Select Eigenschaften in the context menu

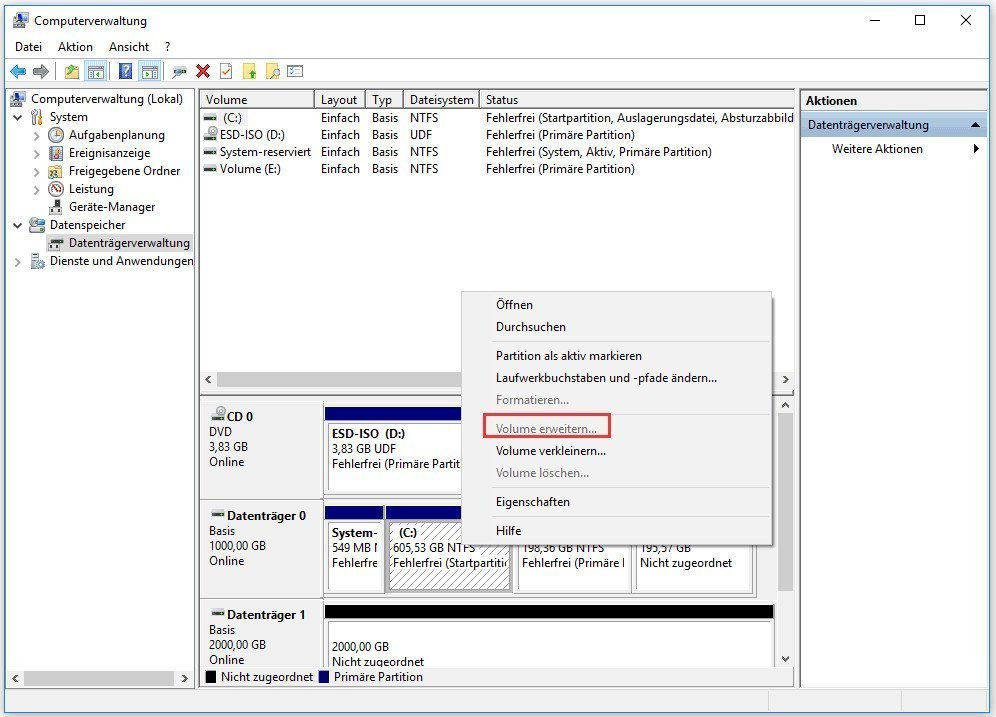tap(532, 502)
